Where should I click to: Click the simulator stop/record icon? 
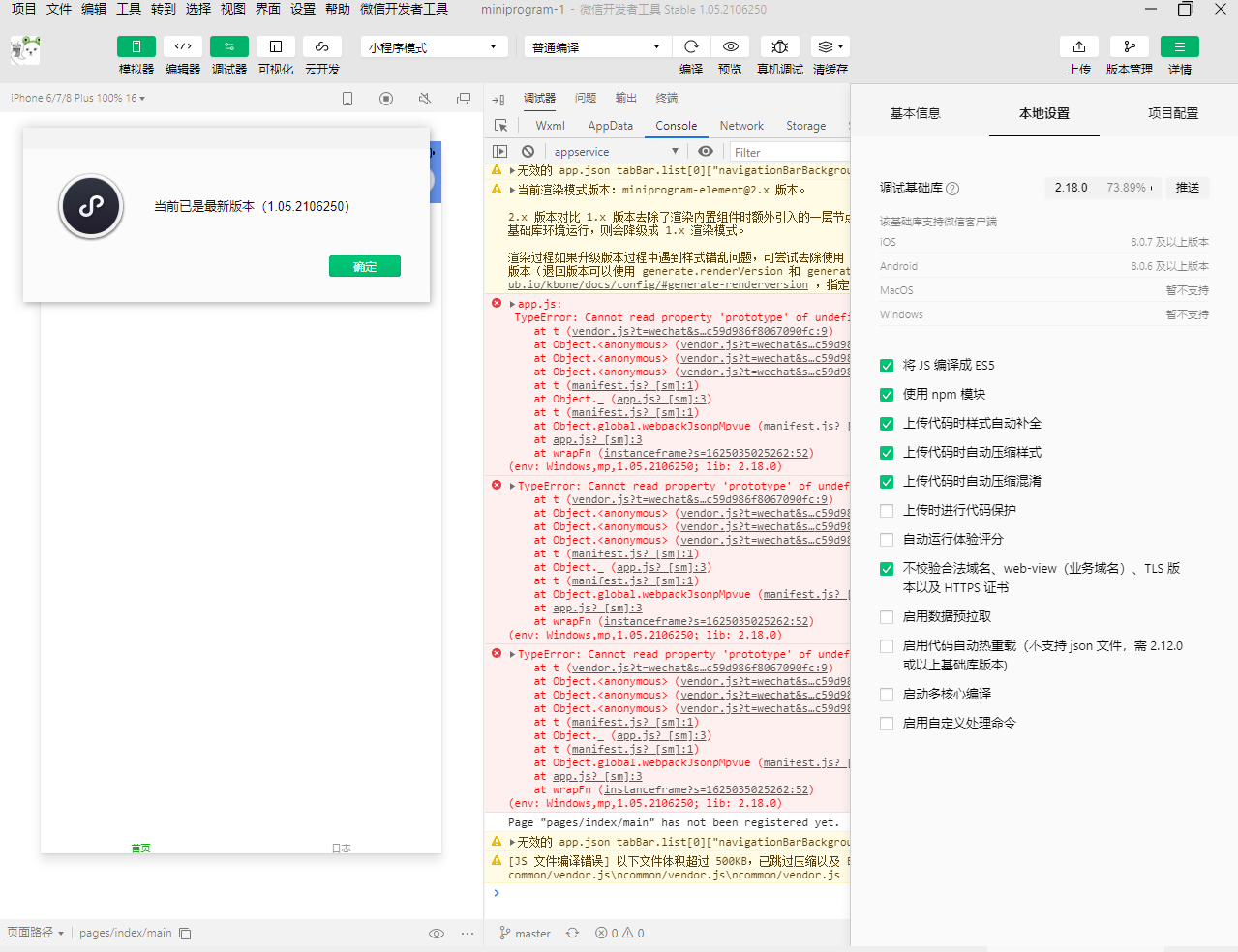pos(386,99)
